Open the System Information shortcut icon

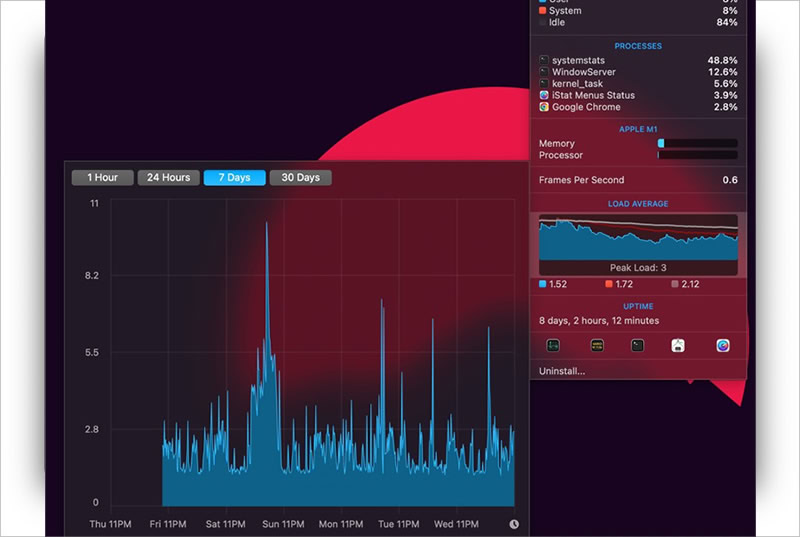pos(678,346)
